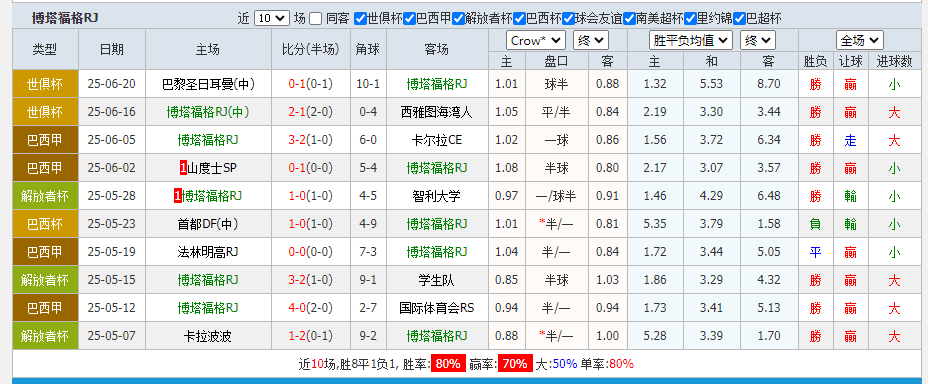Click the 法林明高RJ team link
928x384 pixels.
pyautogui.click(x=208, y=252)
